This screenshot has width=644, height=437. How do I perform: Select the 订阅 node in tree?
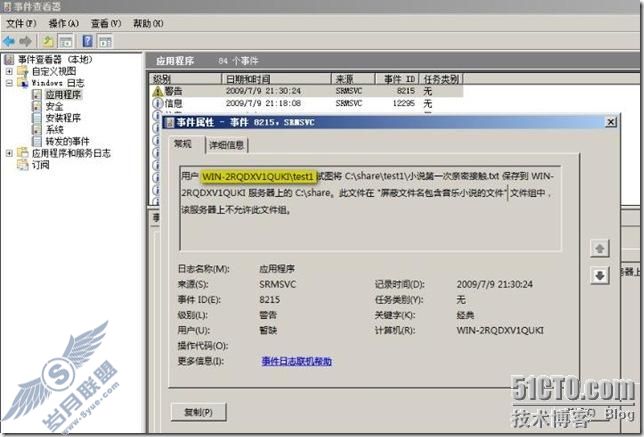(41, 165)
